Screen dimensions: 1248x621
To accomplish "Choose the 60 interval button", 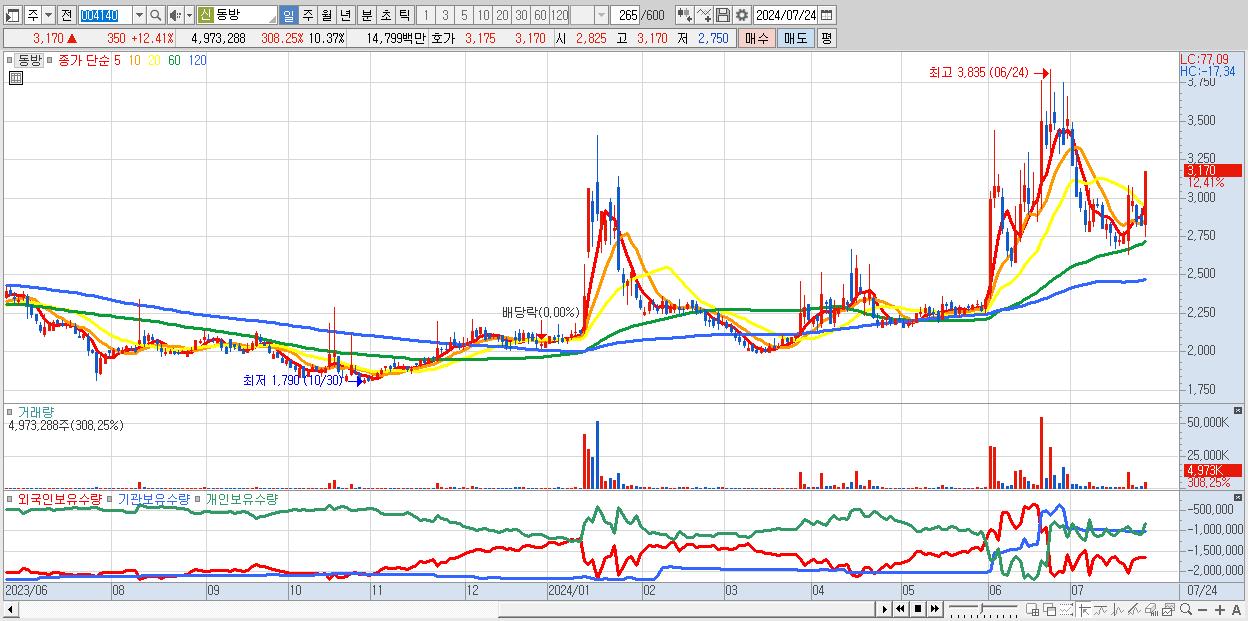I will [540, 16].
